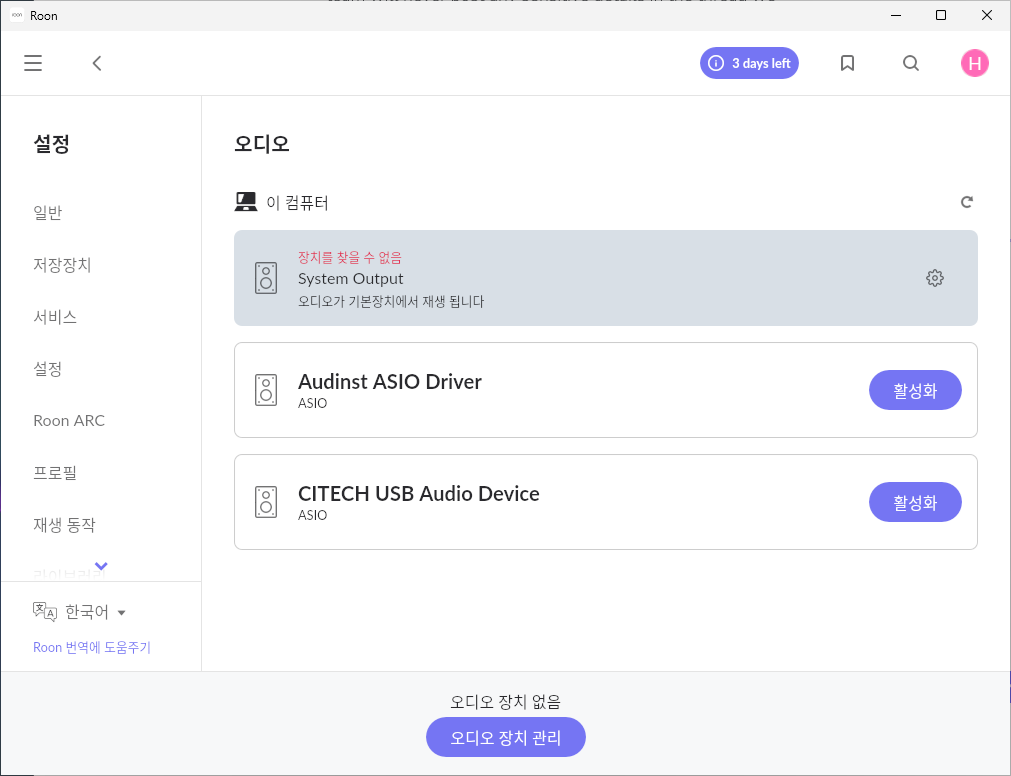The width and height of the screenshot is (1011, 776).
Task: Open the bookmarks icon in header
Action: coord(847,64)
